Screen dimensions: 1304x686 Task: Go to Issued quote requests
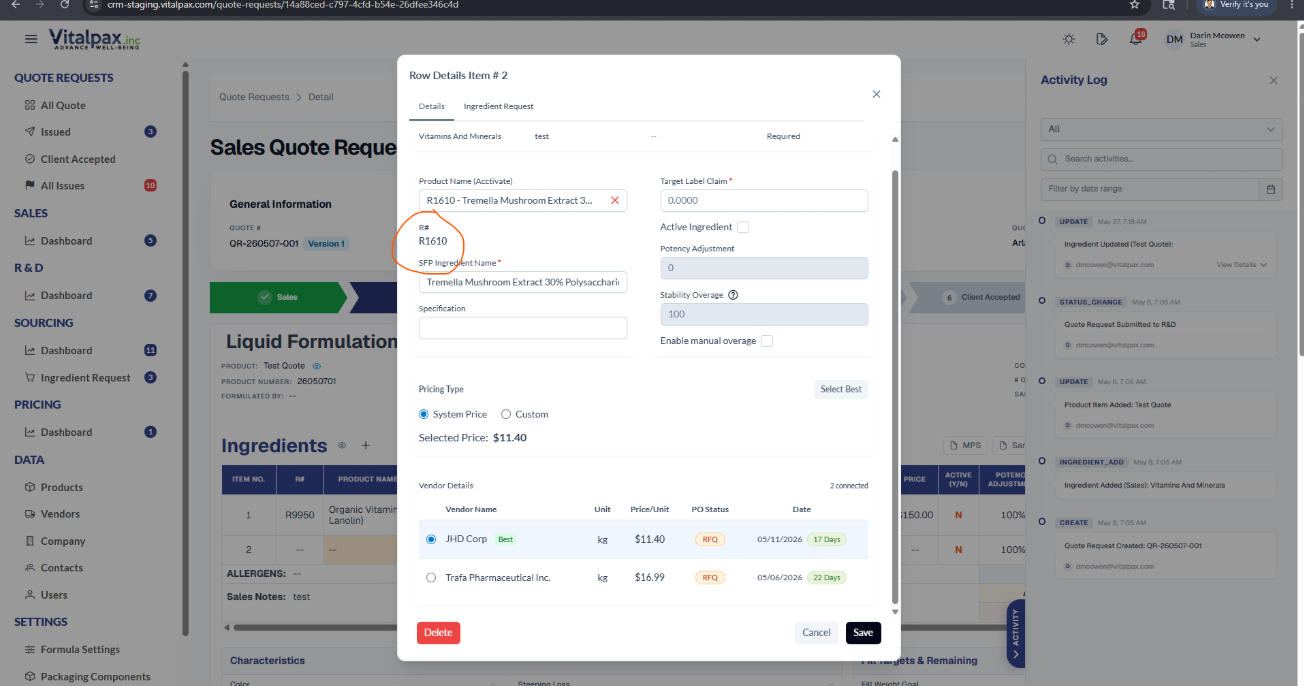(x=55, y=132)
